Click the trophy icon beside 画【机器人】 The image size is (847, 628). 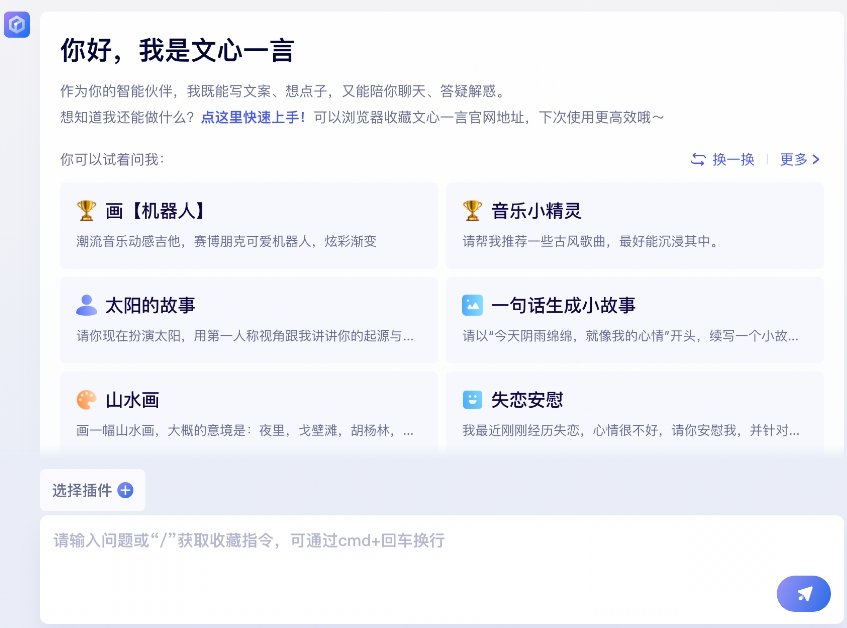coord(86,211)
